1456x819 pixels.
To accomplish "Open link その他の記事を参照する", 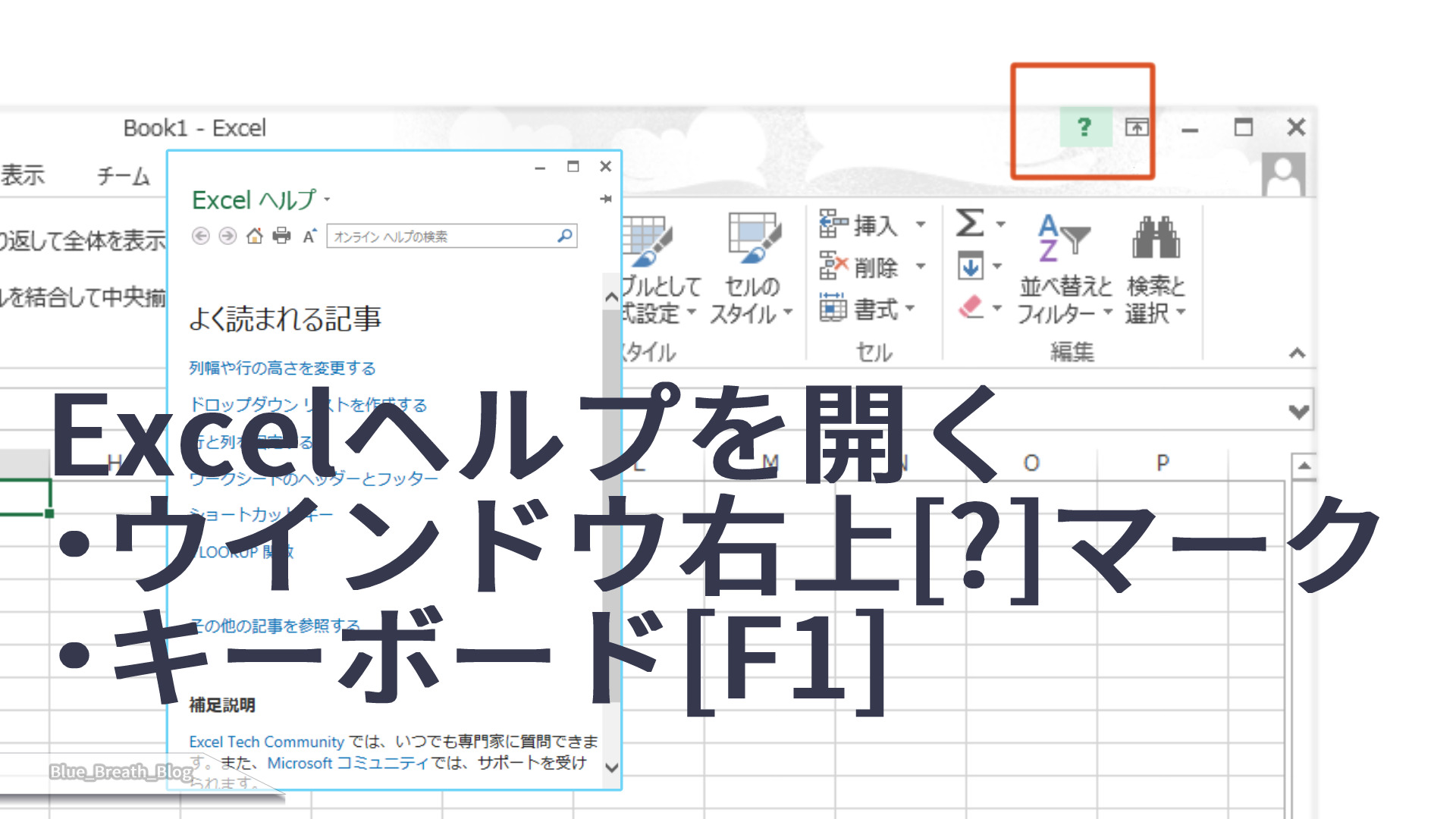I will (275, 626).
